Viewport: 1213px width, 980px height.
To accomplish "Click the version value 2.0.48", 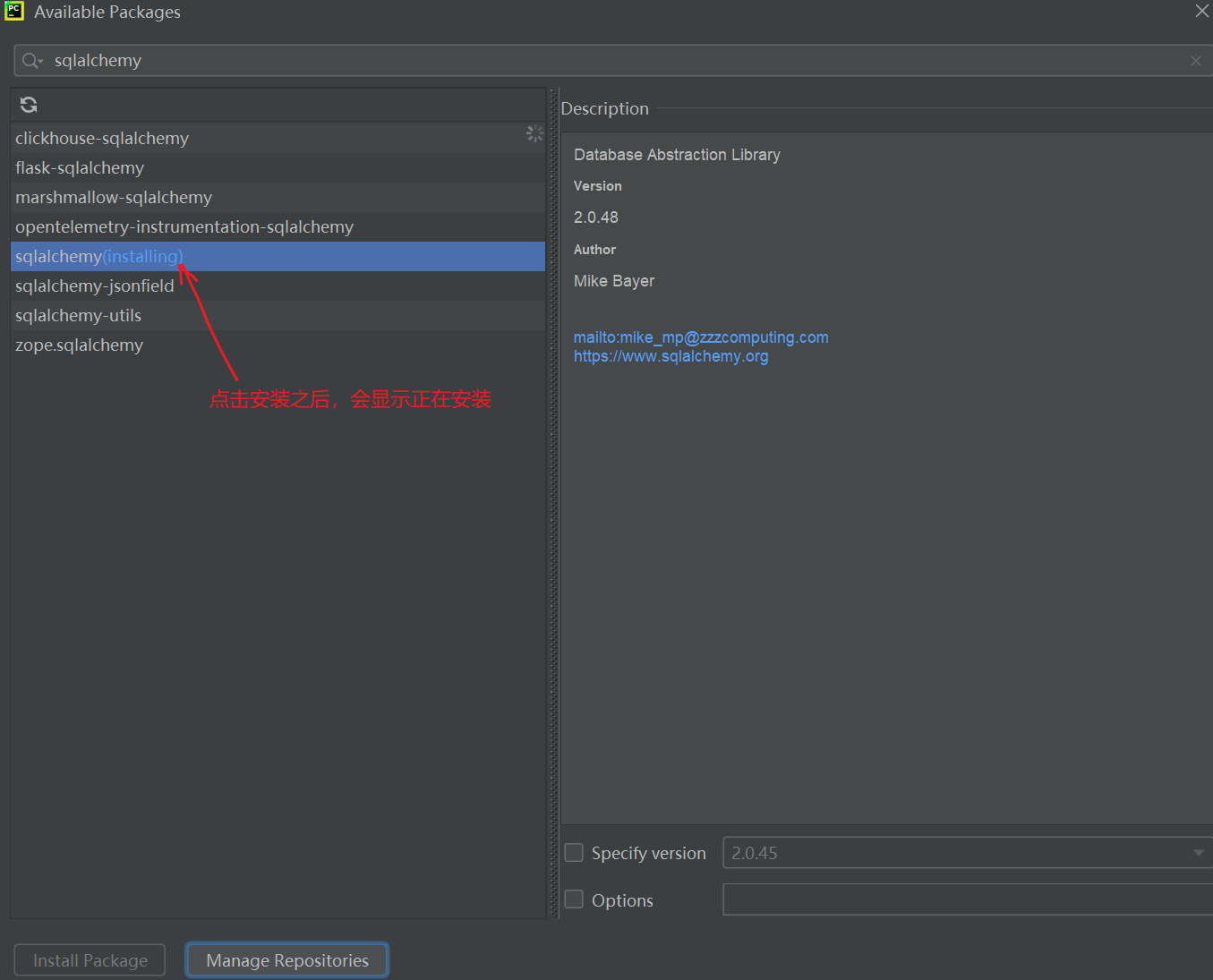I will (596, 217).
